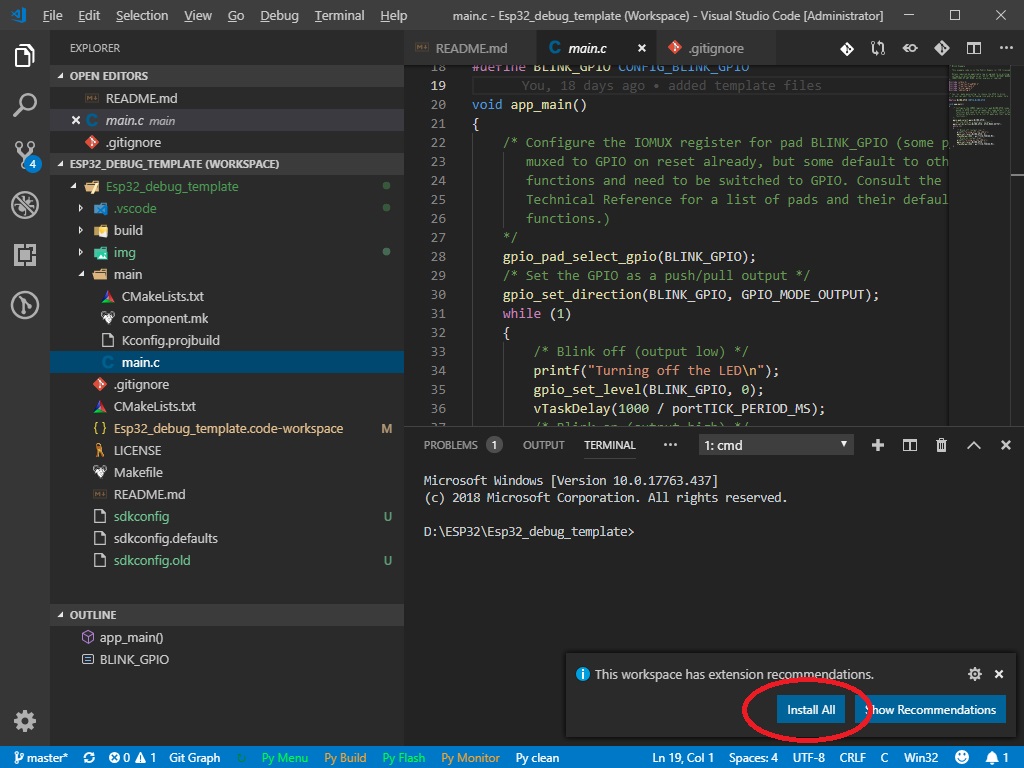Maximize the terminal panel with the up chevron
The height and width of the screenshot is (768, 1024).
click(974, 445)
